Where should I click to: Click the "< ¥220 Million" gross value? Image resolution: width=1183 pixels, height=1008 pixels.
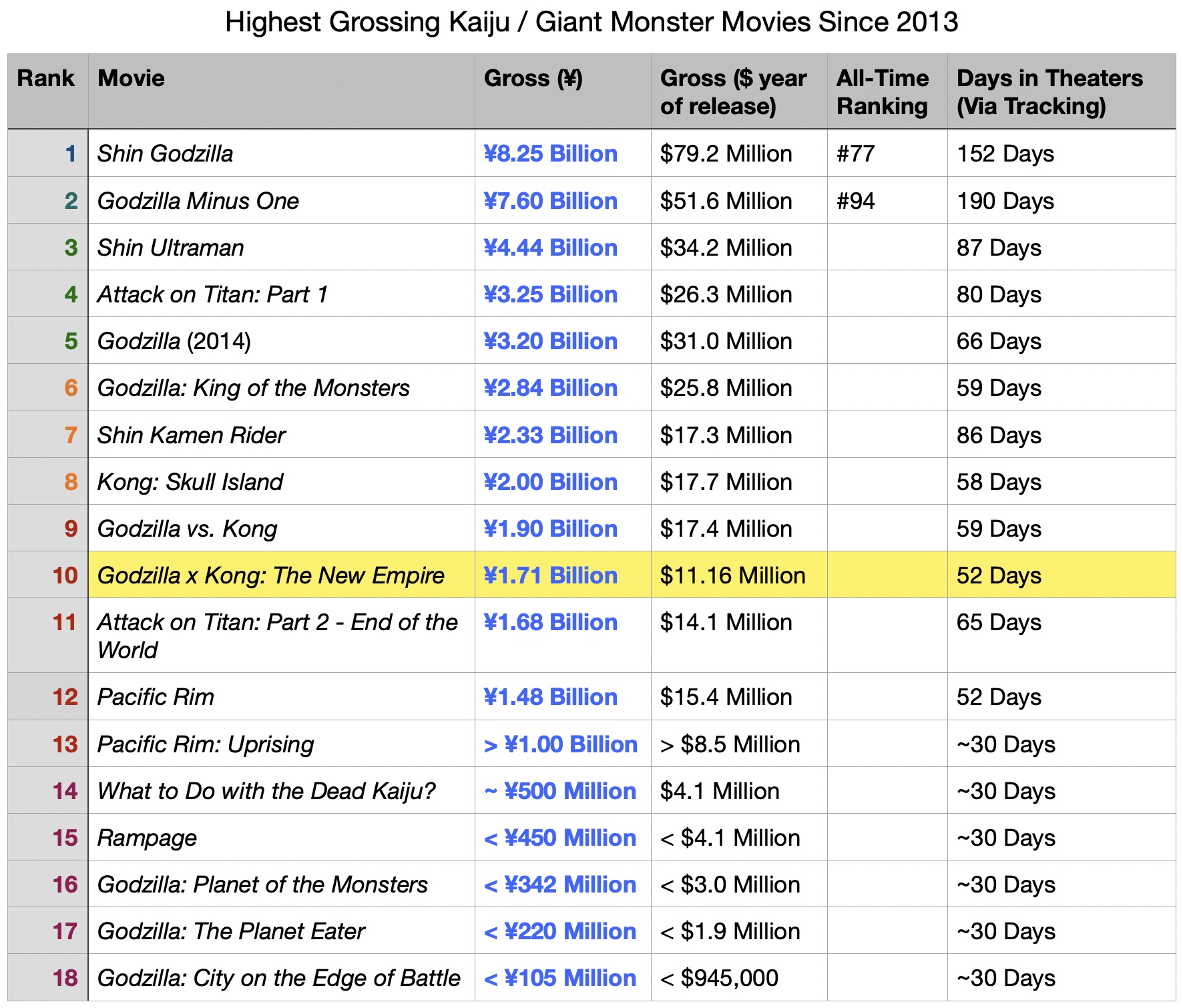tap(560, 931)
